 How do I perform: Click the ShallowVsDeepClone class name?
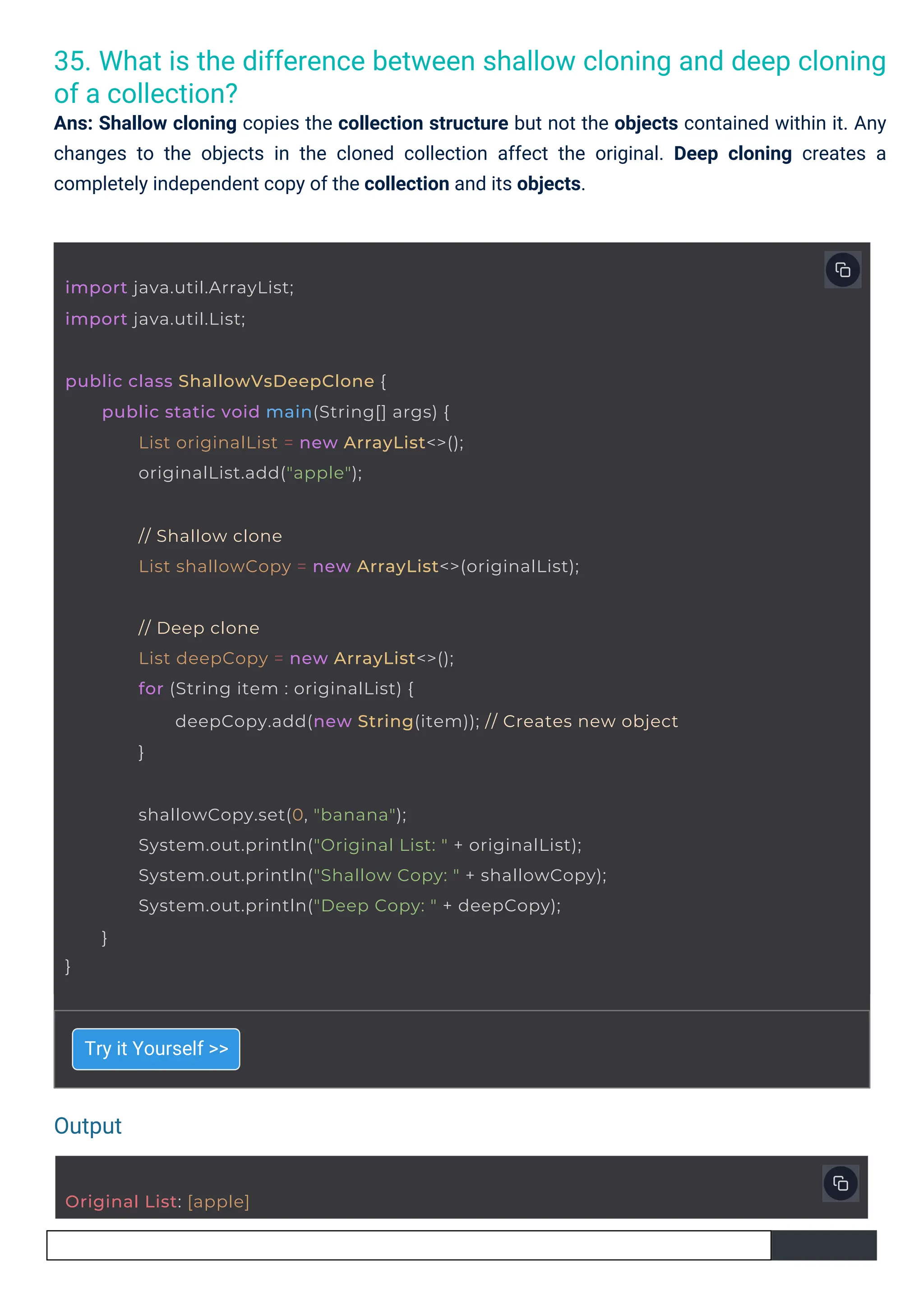(276, 381)
